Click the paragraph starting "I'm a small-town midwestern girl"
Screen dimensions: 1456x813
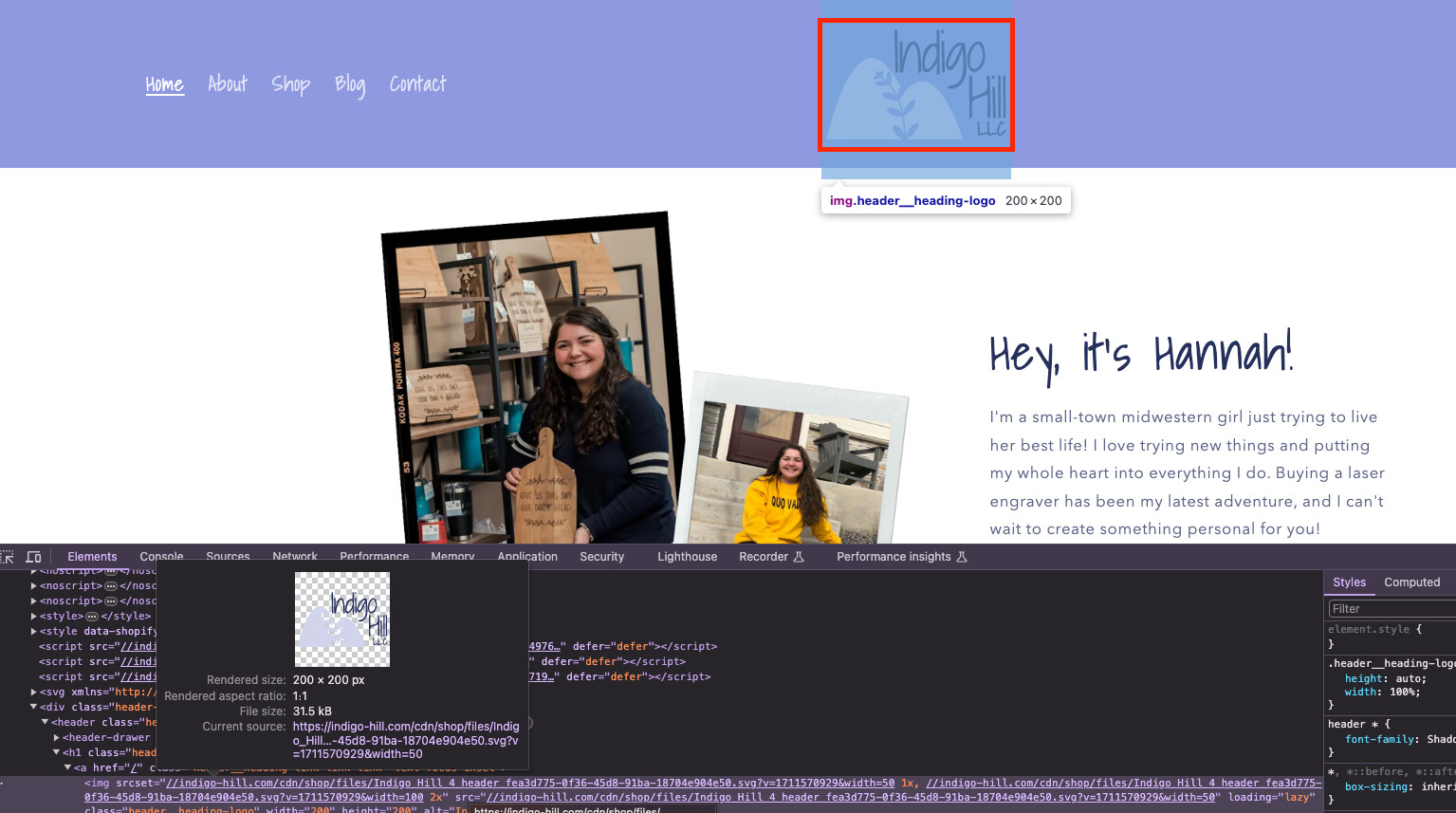1188,473
